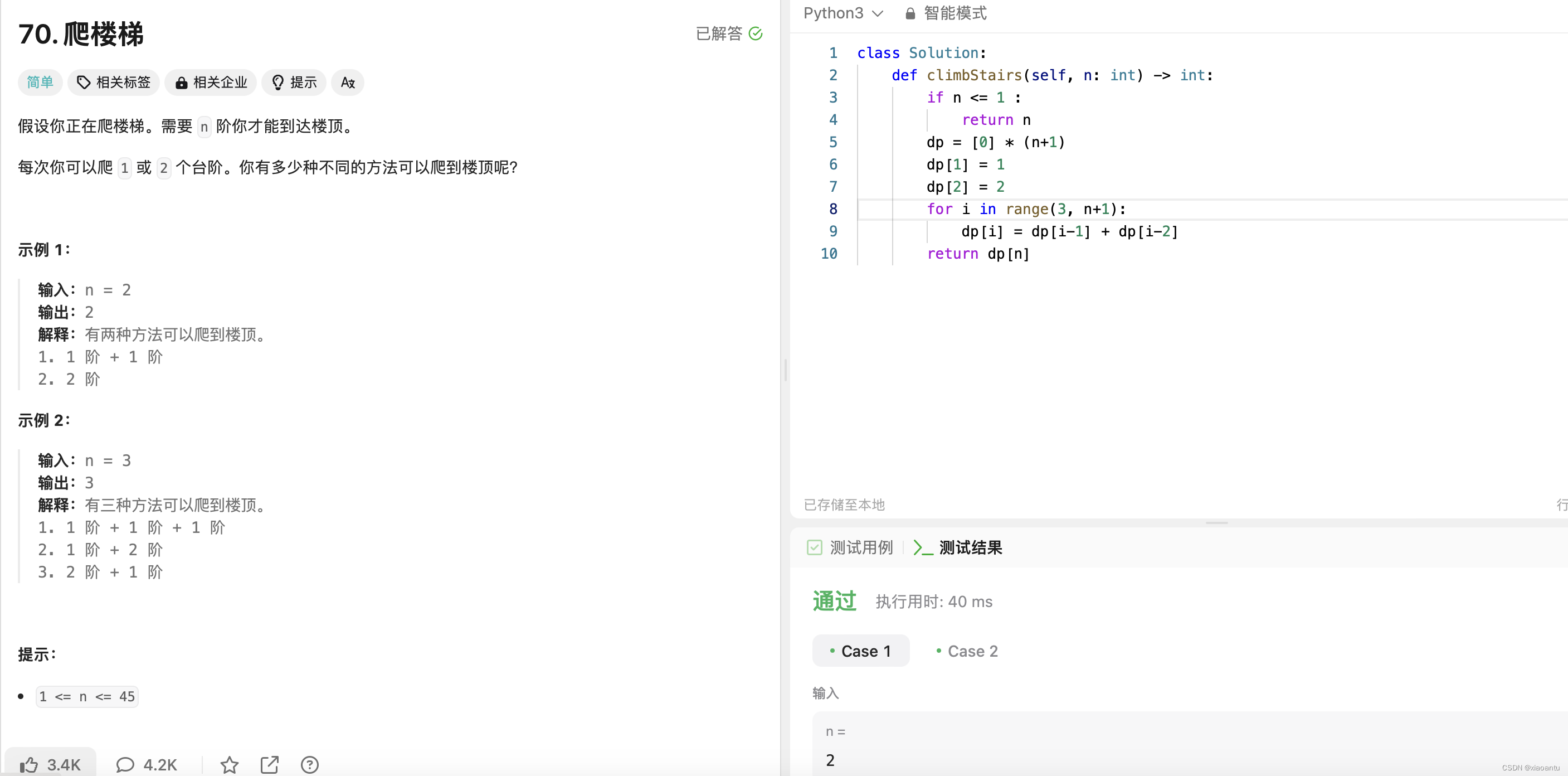
Task: Switch to the 测试结果 test results tab
Action: click(957, 547)
